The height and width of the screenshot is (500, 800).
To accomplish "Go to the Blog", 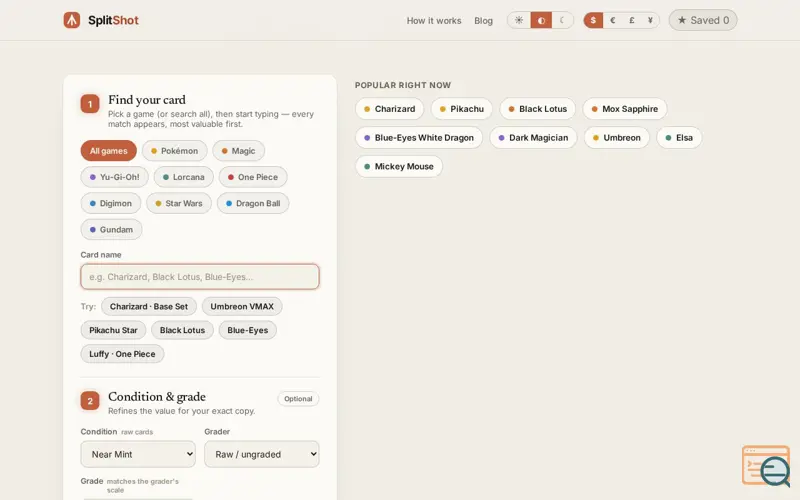I will click(x=483, y=21).
